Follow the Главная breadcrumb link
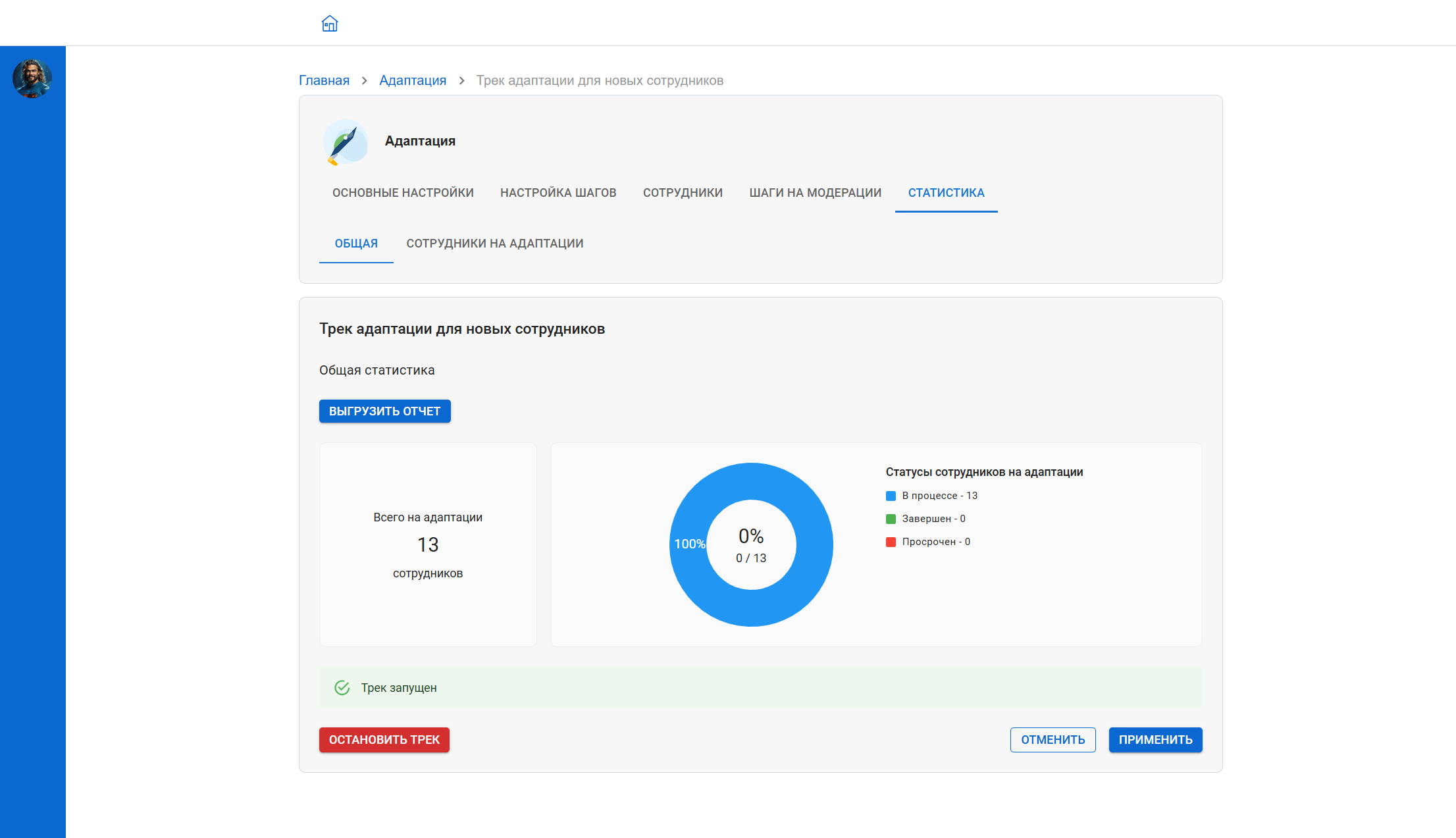The width and height of the screenshot is (1456, 838). [324, 80]
